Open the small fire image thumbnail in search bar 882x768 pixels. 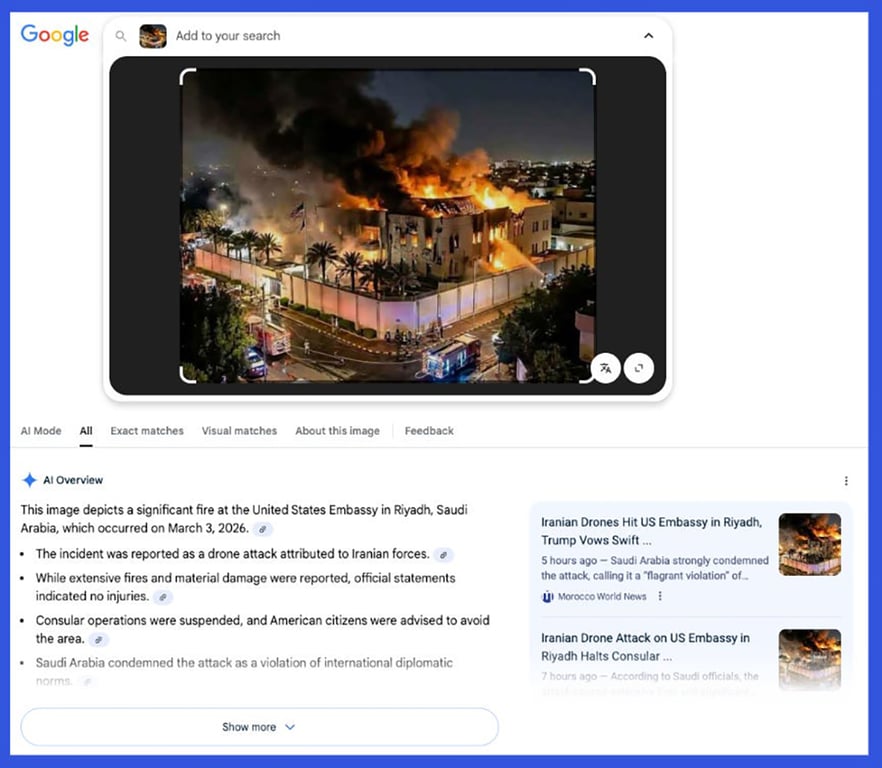(153, 36)
